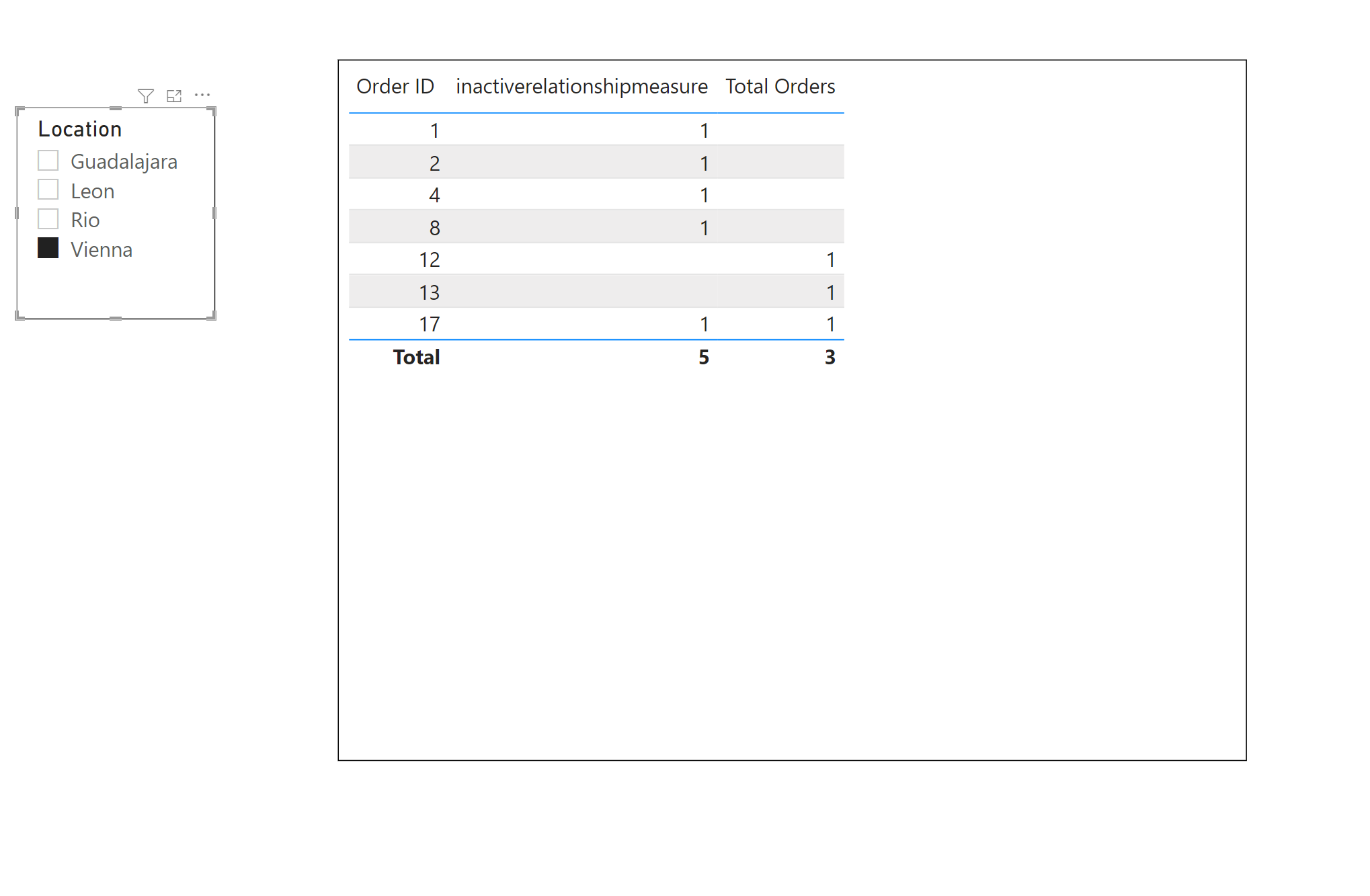1370x896 pixels.
Task: Click inactiverelationshipmeasure value for order 17
Action: click(x=704, y=325)
